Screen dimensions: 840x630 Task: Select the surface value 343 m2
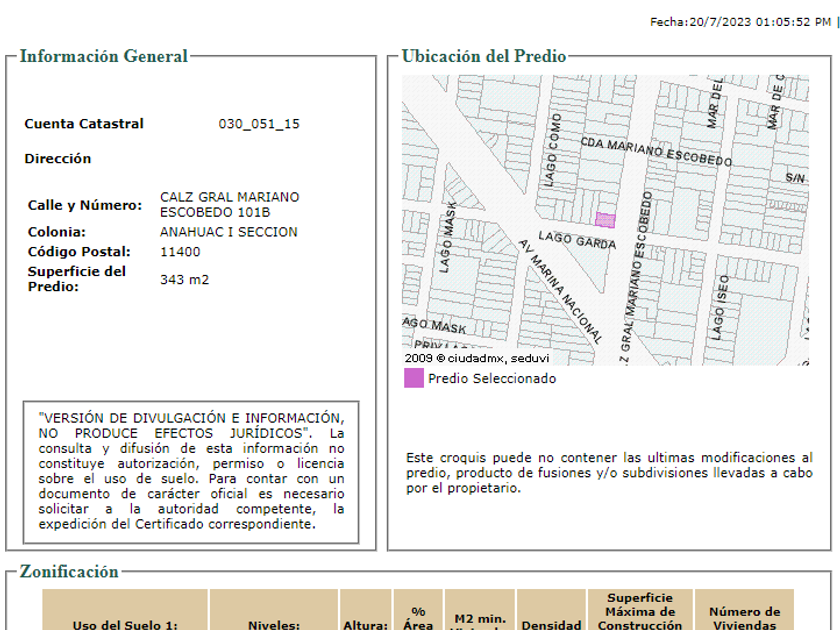[x=184, y=280]
